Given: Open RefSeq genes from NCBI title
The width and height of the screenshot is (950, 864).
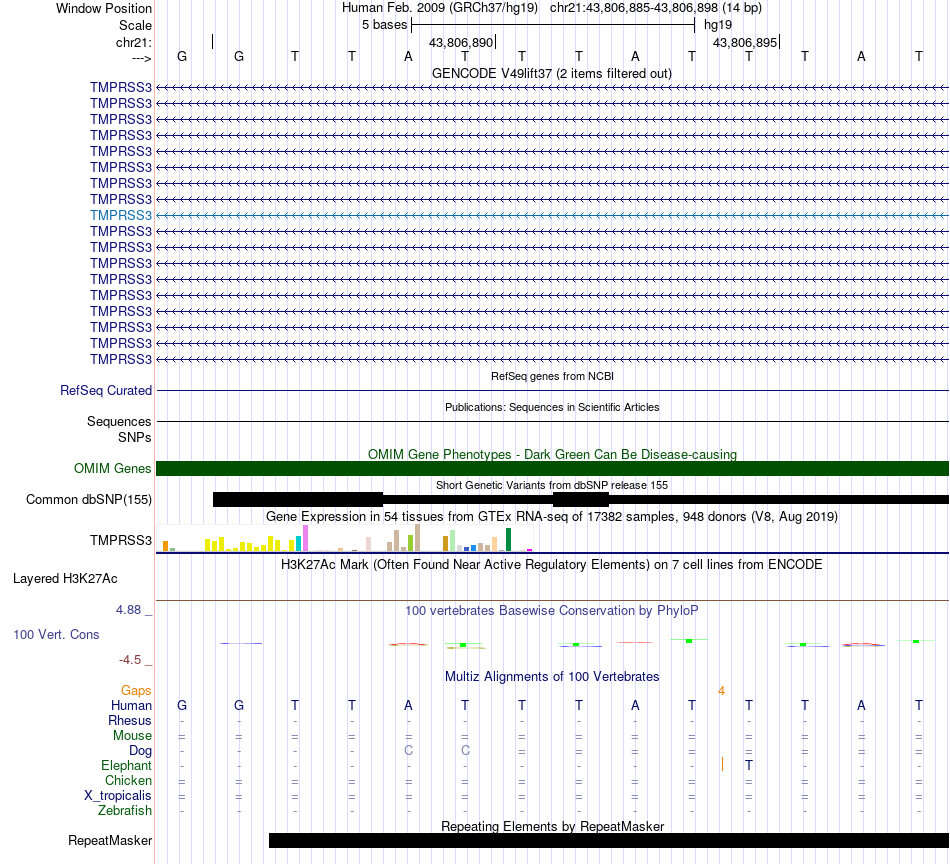Looking at the screenshot, I should pos(552,376).
